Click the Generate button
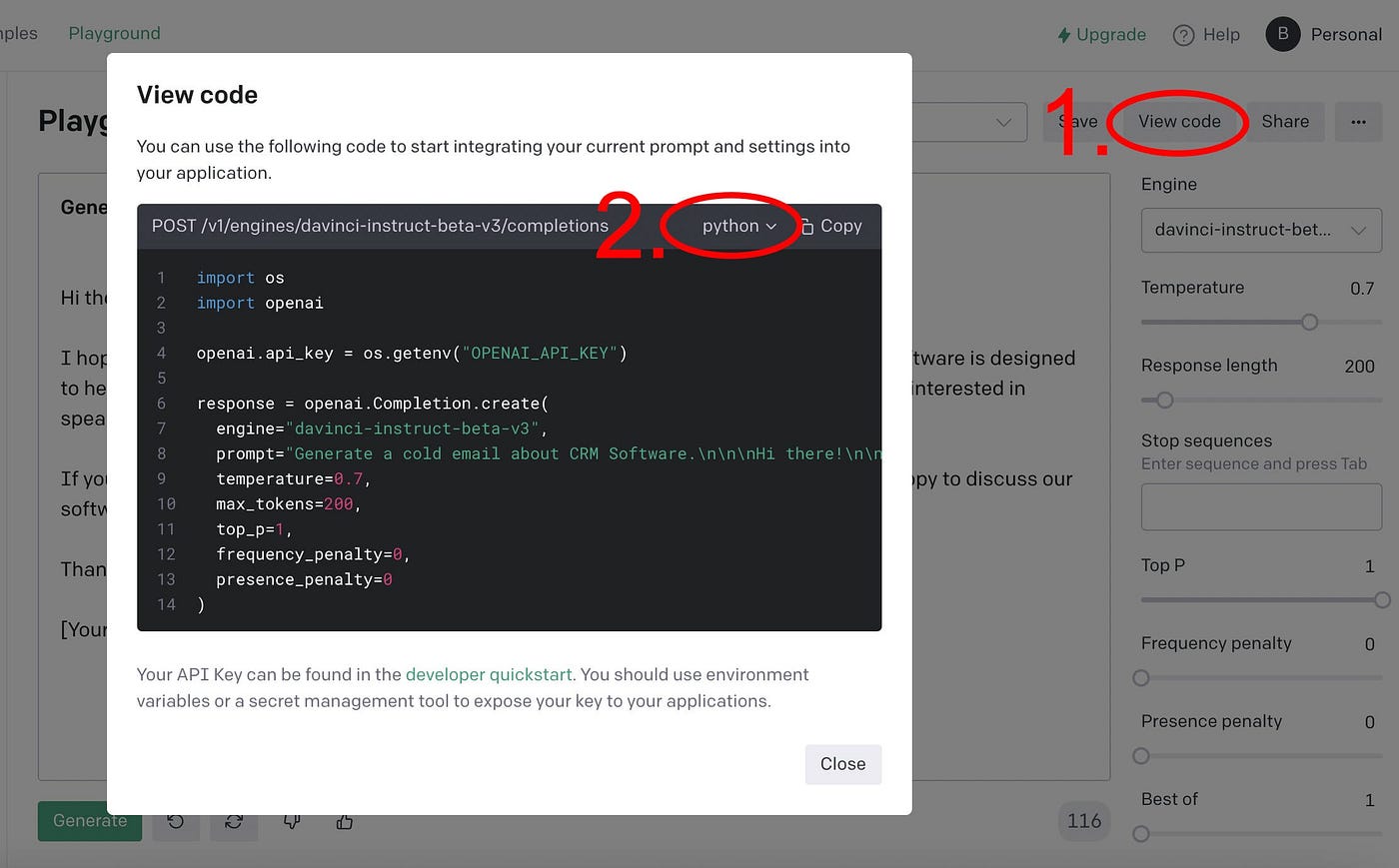Image resolution: width=1399 pixels, height=868 pixels. point(90,820)
